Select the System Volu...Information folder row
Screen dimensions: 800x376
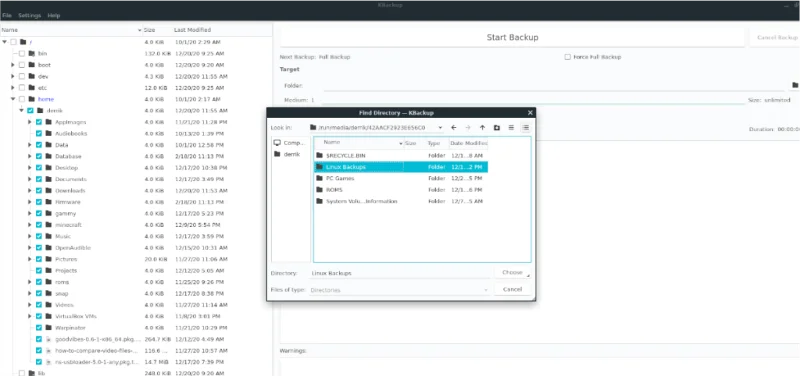[x=401, y=201]
